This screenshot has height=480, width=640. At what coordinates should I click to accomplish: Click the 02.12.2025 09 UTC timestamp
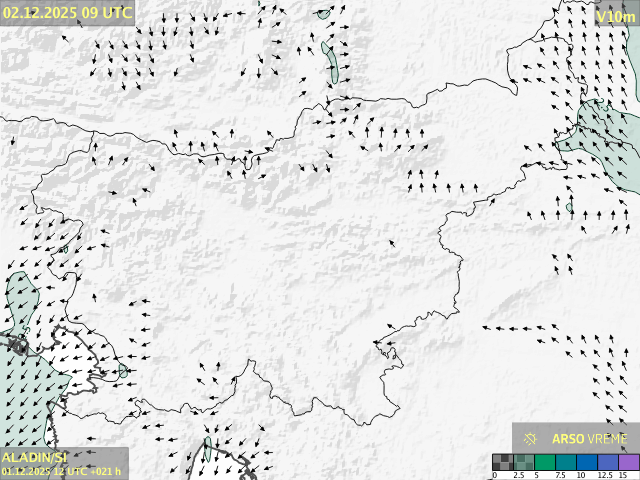66,12
